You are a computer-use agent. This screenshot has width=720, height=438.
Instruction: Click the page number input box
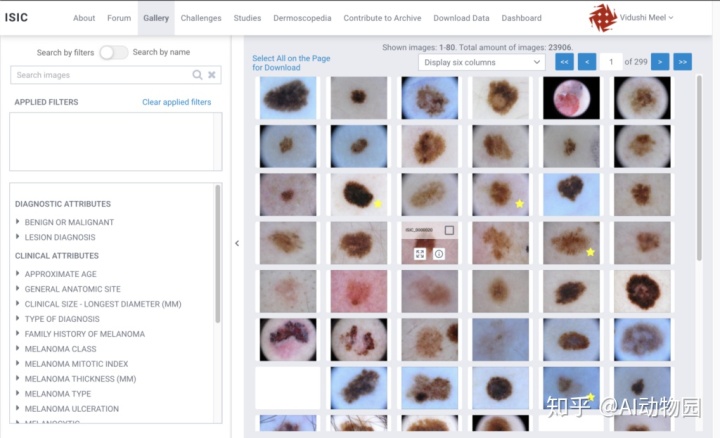(x=611, y=62)
